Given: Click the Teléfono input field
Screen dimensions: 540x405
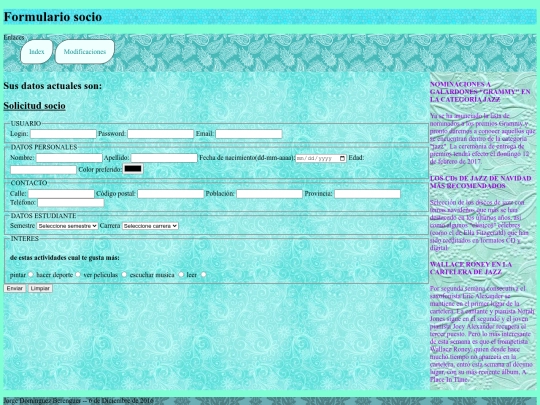Looking at the screenshot, I should (71, 203).
